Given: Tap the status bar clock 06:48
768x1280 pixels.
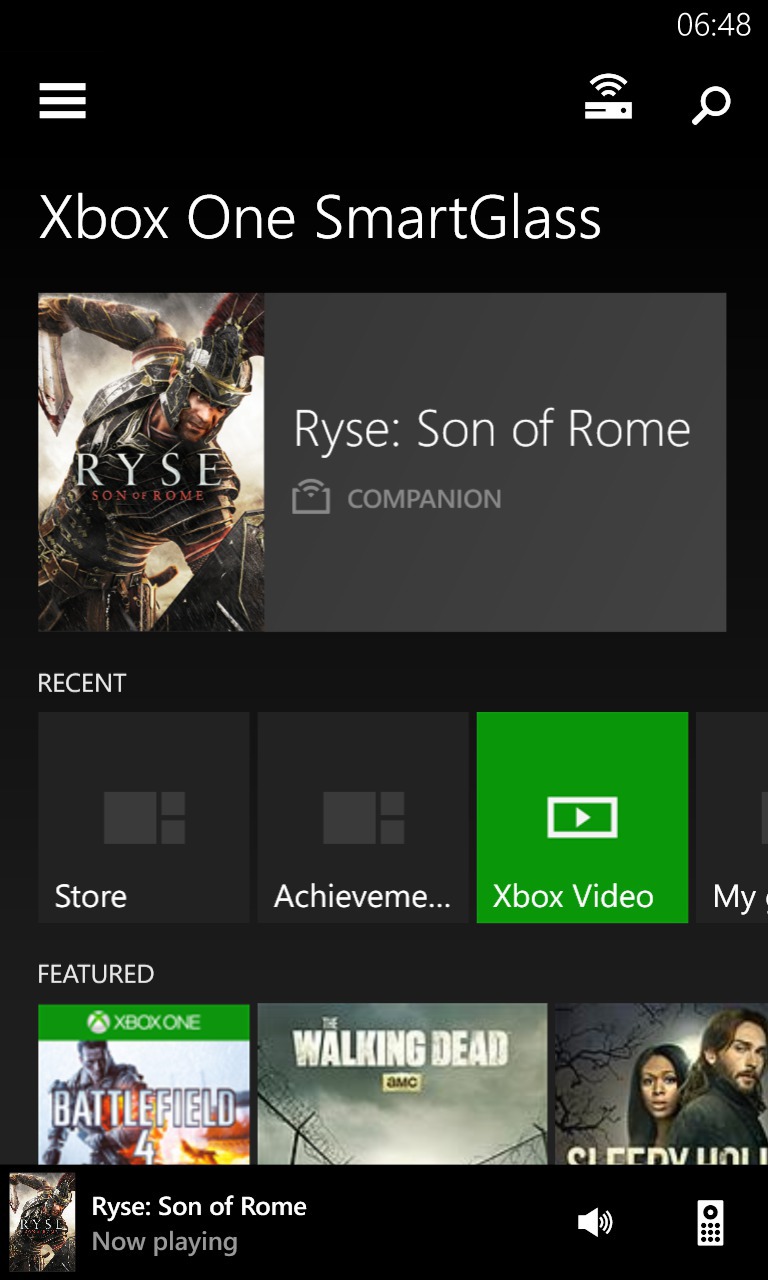Looking at the screenshot, I should point(714,25).
